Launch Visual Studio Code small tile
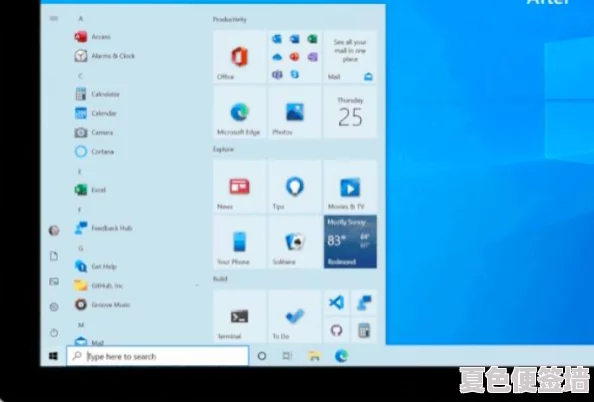 [336, 303]
